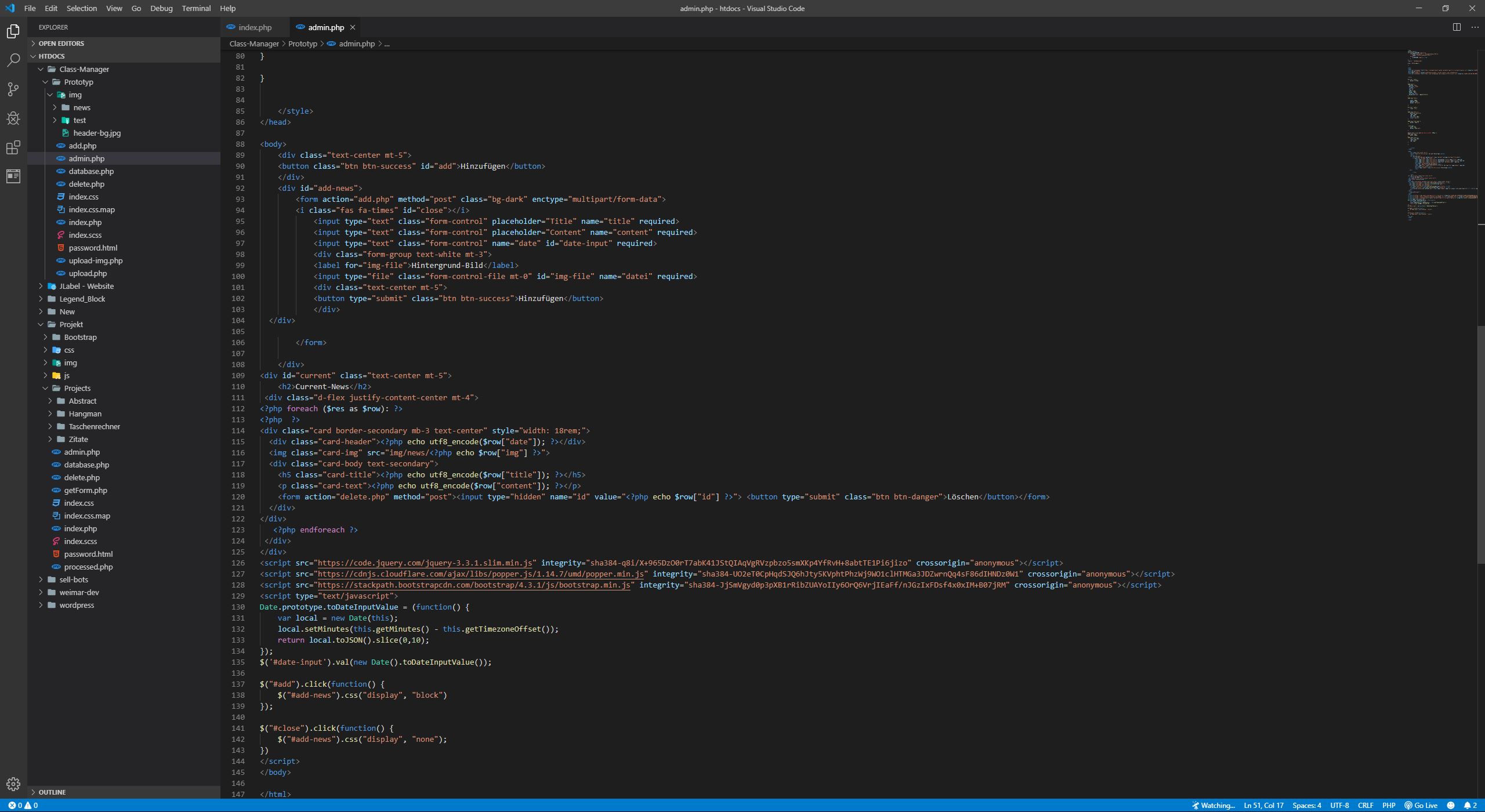The height and width of the screenshot is (812, 1485).
Task: Switch to the index.php tab
Action: pos(254,27)
